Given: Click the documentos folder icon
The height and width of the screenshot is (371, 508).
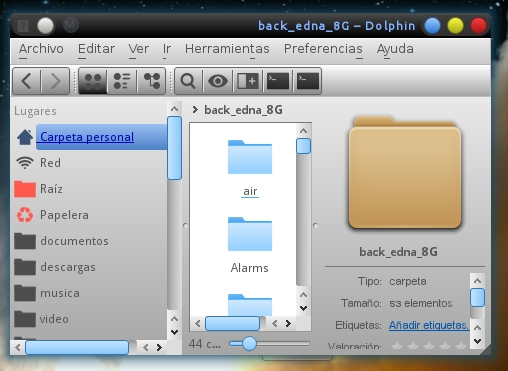Looking at the screenshot, I should click(x=25, y=241).
